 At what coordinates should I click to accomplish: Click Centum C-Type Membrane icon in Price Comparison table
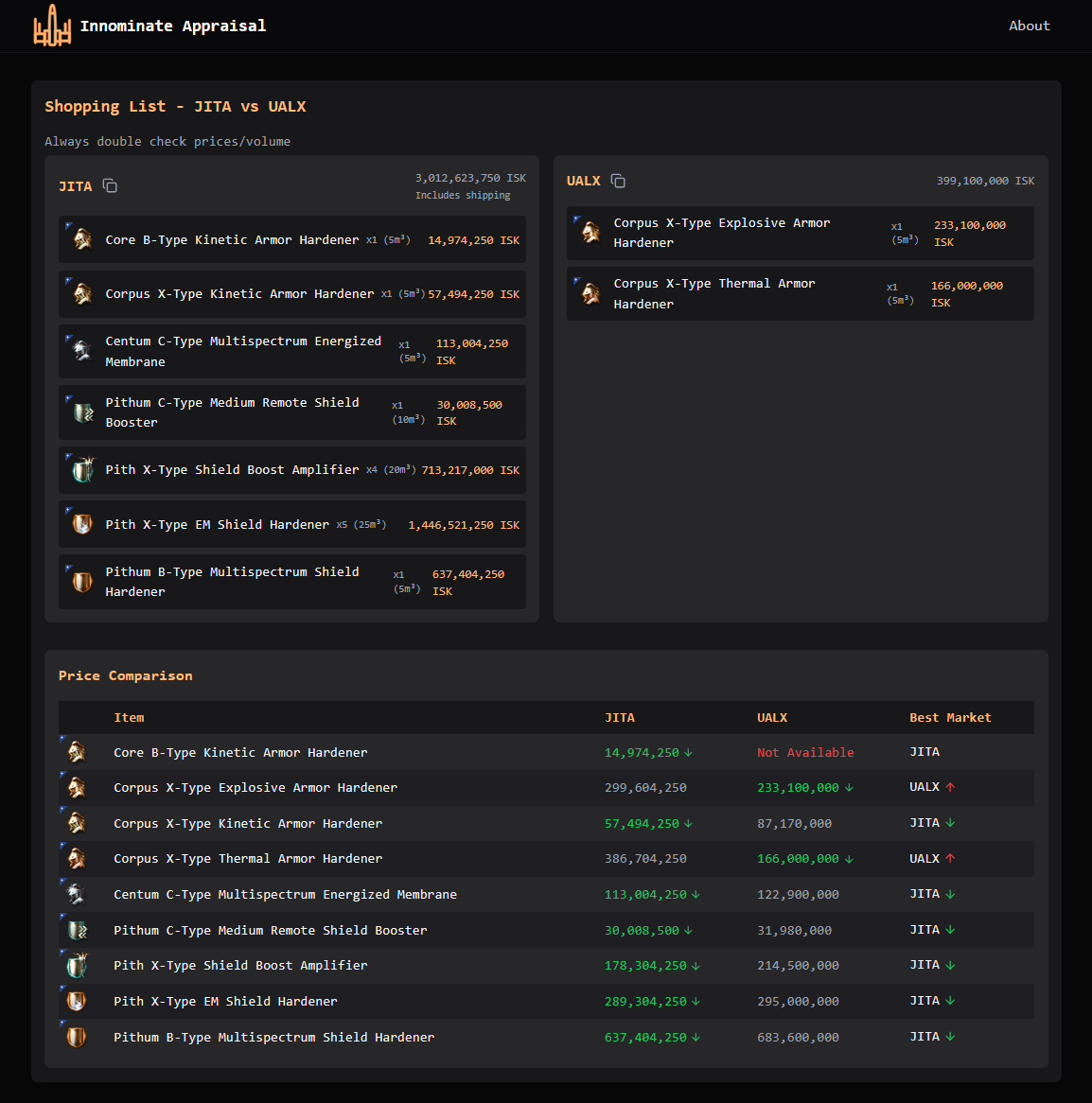[x=77, y=894]
